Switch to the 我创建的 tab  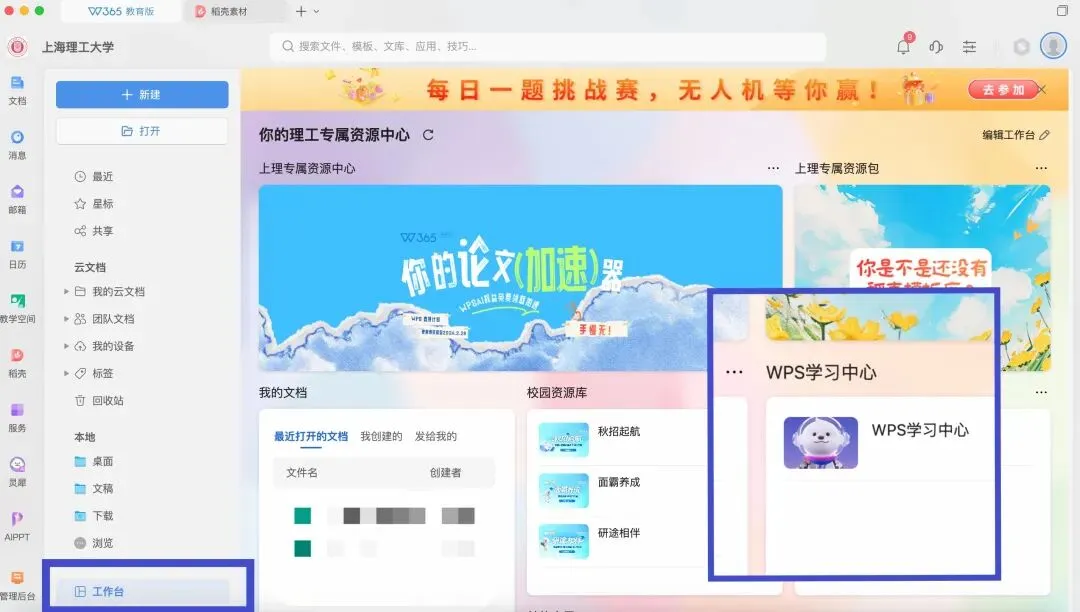381,436
